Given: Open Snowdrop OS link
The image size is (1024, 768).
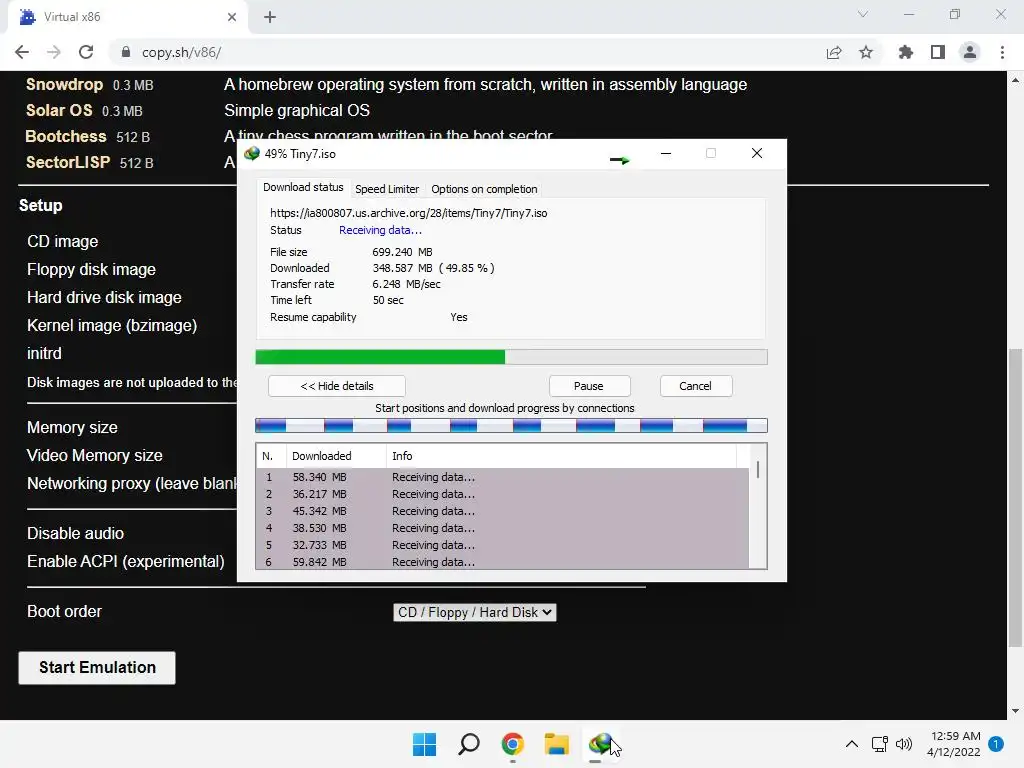Looking at the screenshot, I should (64, 85).
